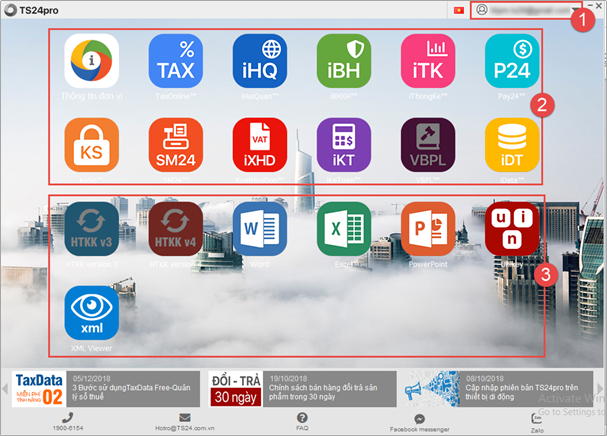Open the iBH iBHXH app
607x436 pixels.
pyautogui.click(x=344, y=61)
